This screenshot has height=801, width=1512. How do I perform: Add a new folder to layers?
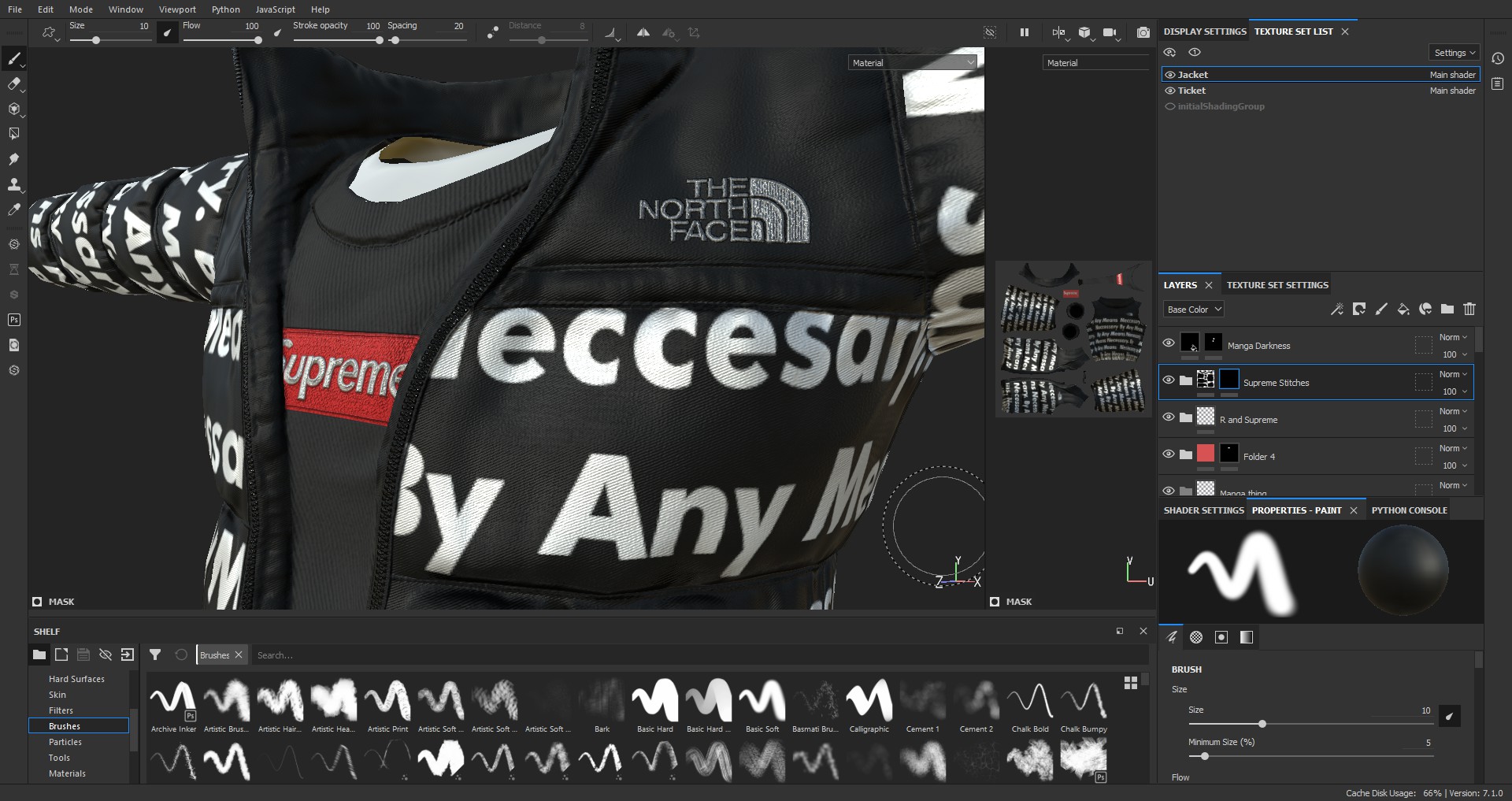1447,309
